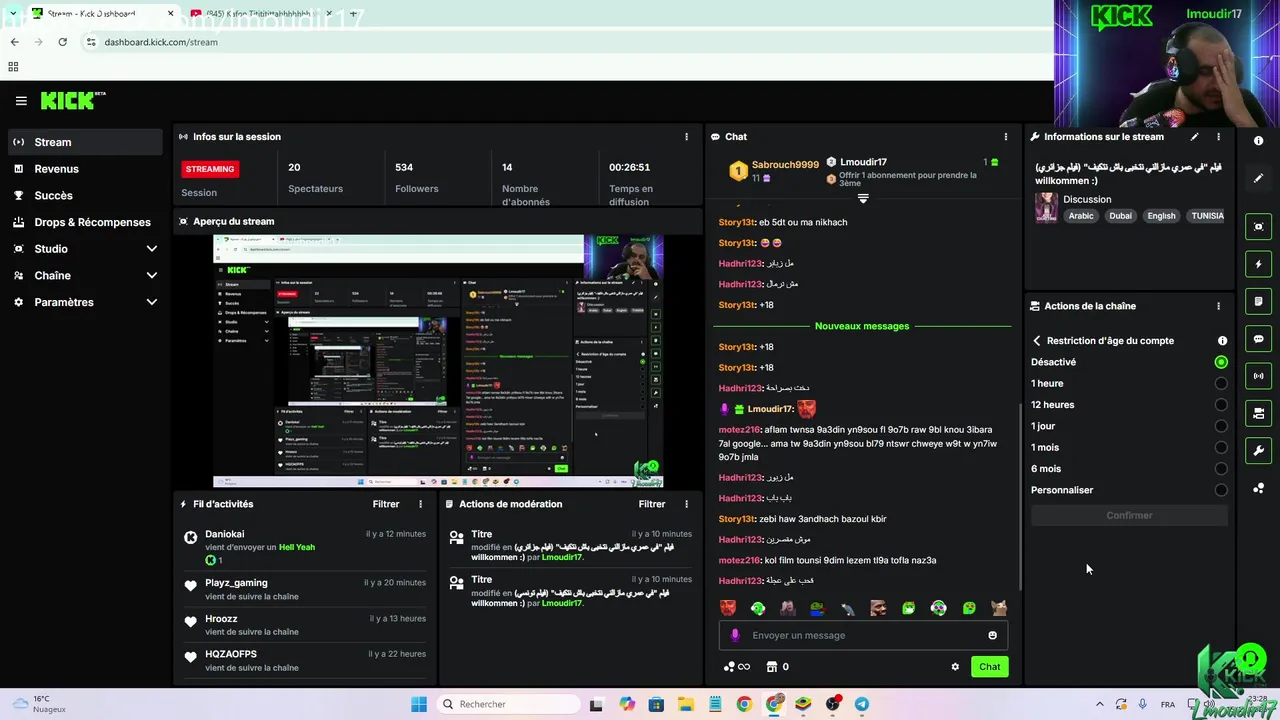This screenshot has width=1280, height=720.
Task: Click the Dubai tag chip
Action: [x=1120, y=216]
